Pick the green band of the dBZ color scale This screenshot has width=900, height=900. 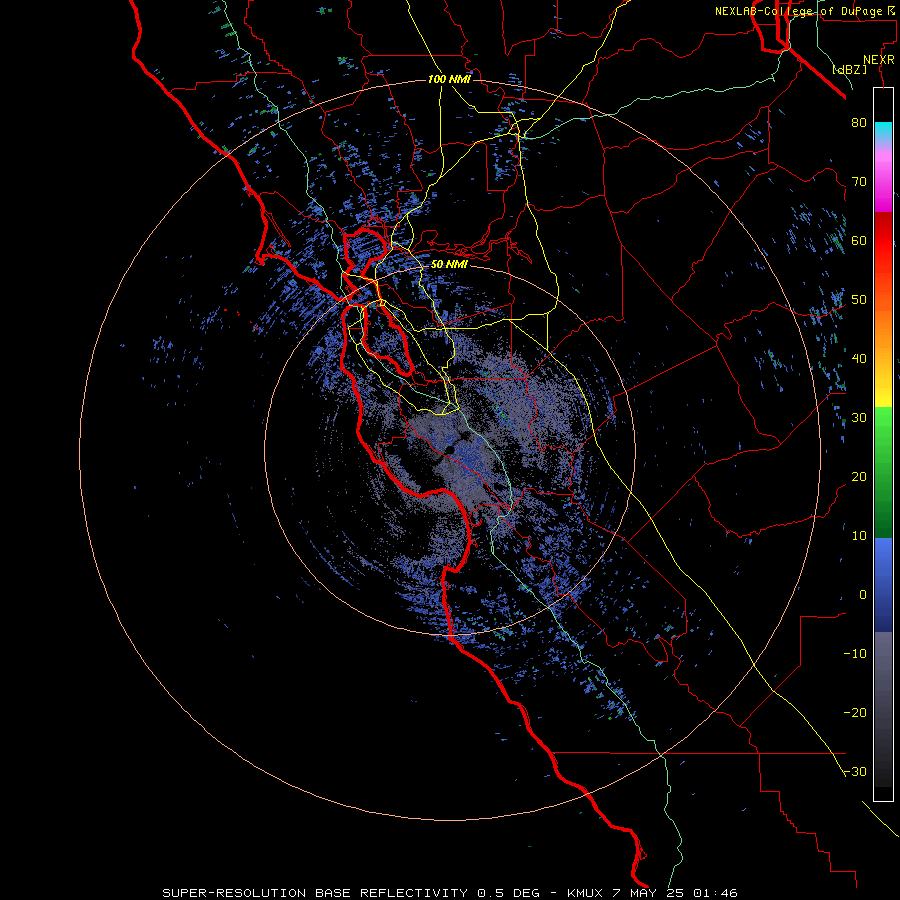point(883,472)
